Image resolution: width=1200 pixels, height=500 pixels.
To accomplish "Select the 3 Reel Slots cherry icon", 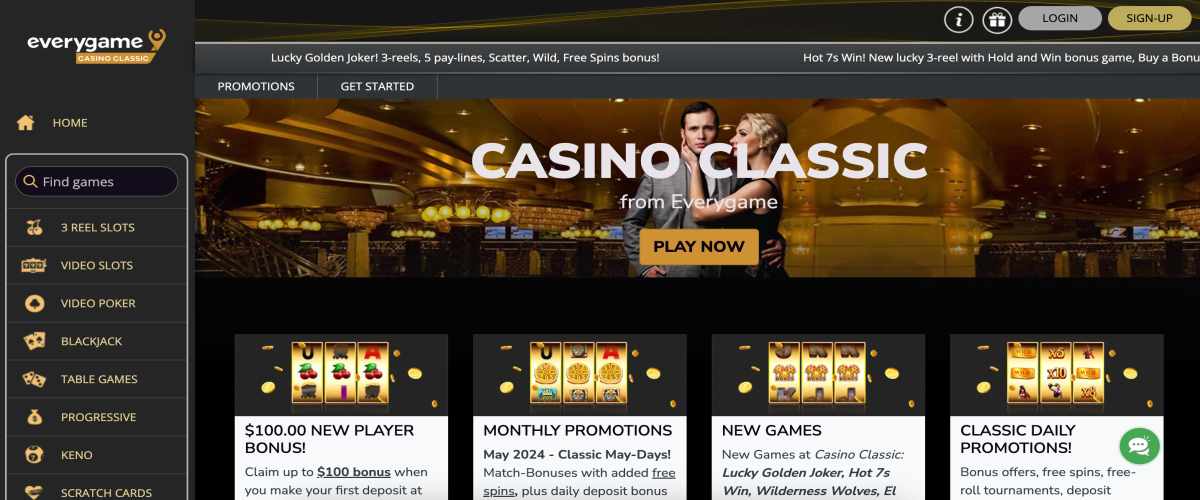I will [34, 227].
